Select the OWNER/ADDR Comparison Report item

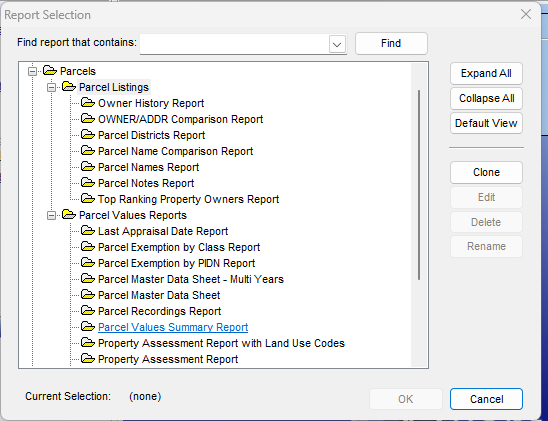coord(180,119)
